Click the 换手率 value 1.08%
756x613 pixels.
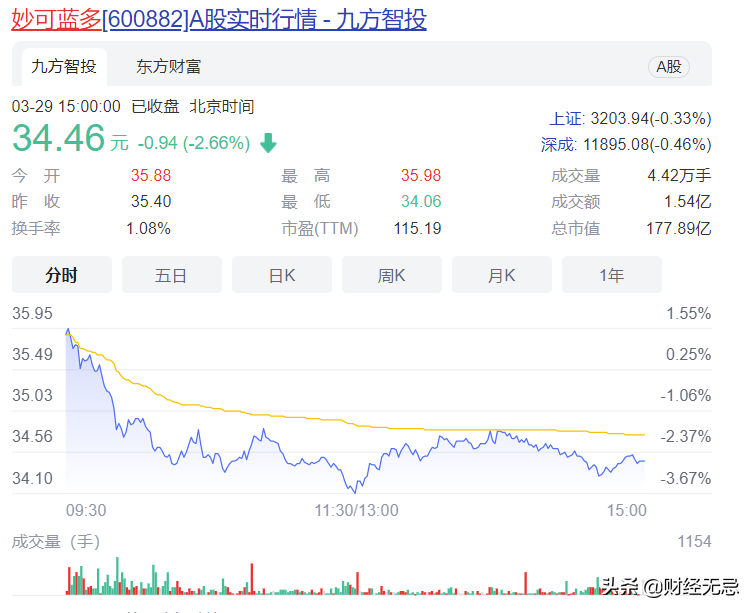[x=148, y=228]
